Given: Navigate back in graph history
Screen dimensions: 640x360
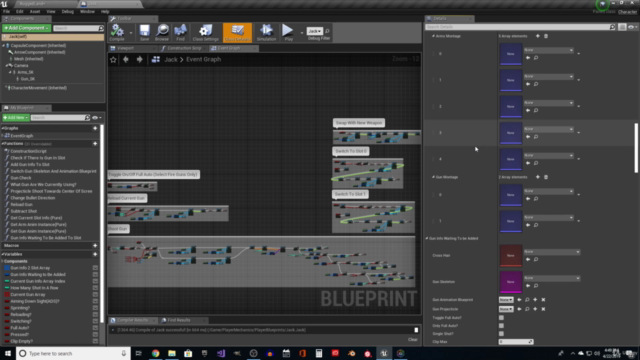Looking at the screenshot, I should click(126, 60).
